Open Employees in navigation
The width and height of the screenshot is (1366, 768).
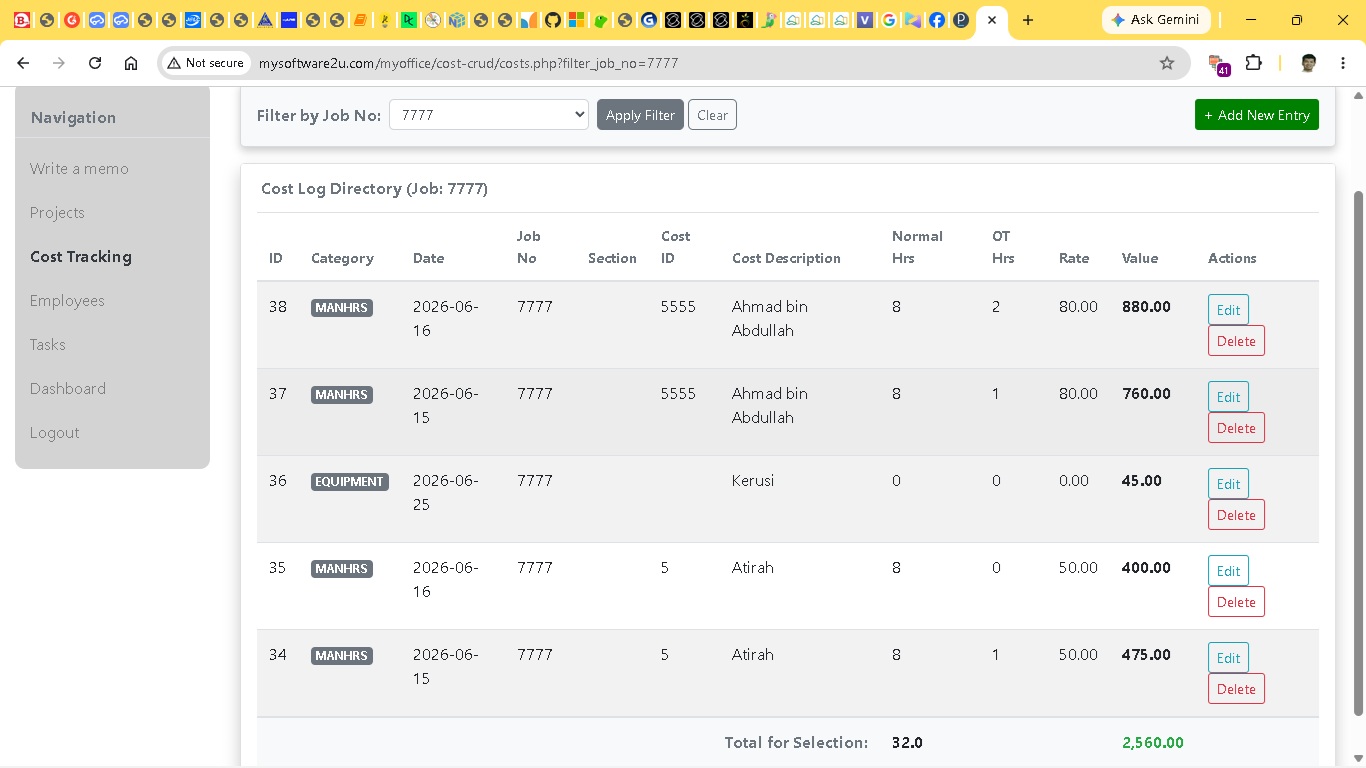pyautogui.click(x=67, y=301)
